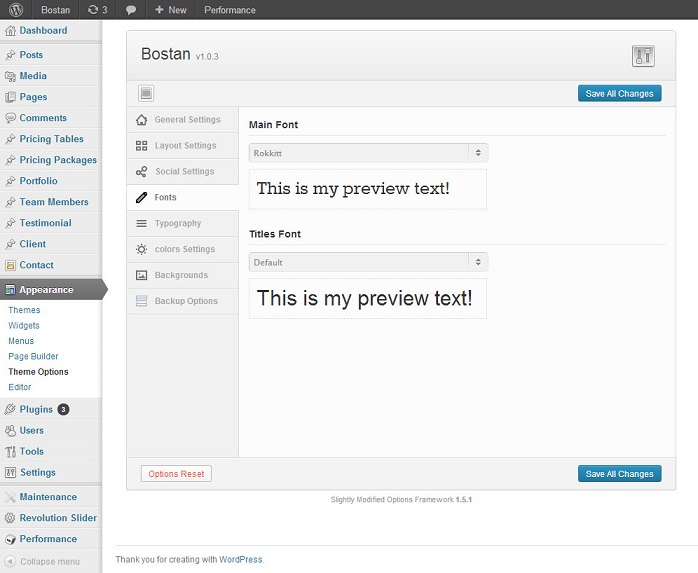Open the colors Settings tab
This screenshot has width=698, height=573.
(184, 249)
